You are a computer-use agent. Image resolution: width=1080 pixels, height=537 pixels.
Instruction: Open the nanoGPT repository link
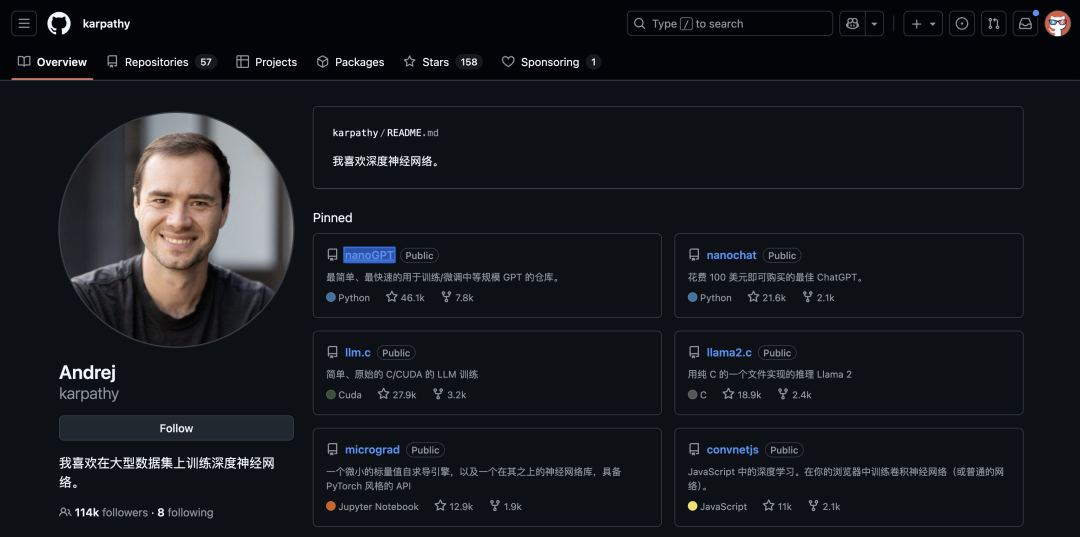pos(370,255)
